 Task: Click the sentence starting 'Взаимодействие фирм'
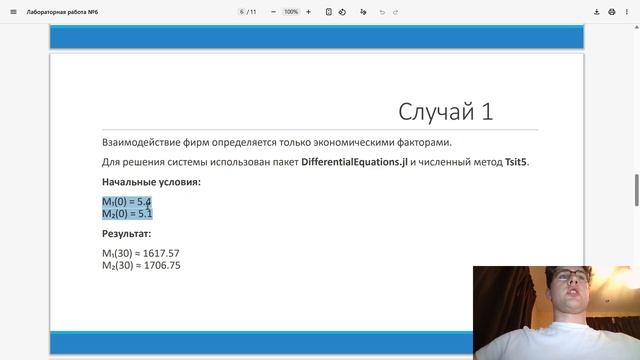click(x=277, y=142)
